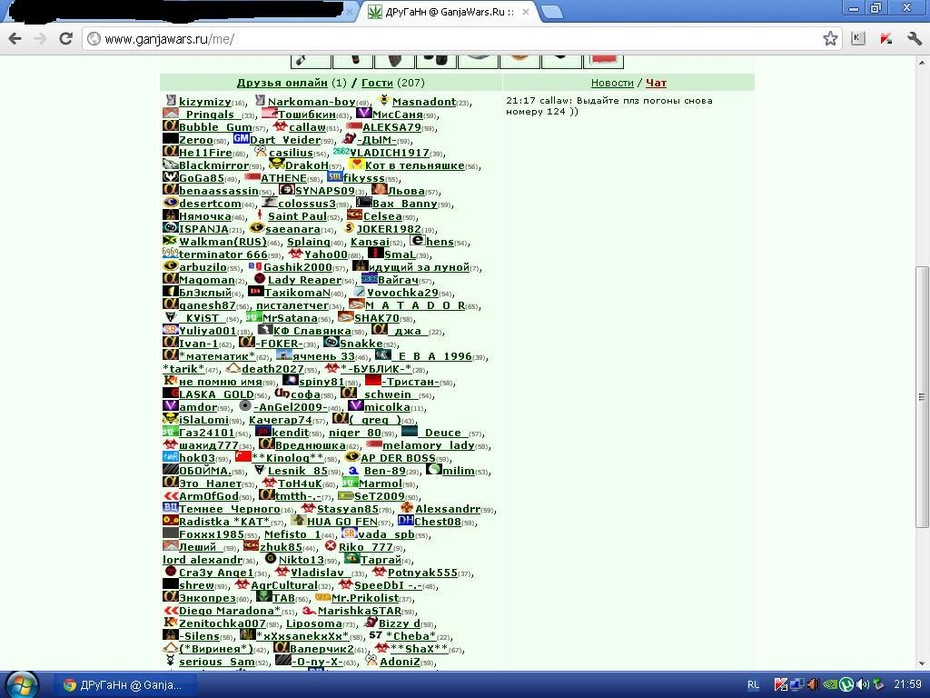Open the Новости link
This screenshot has width=930, height=698.
[612, 82]
